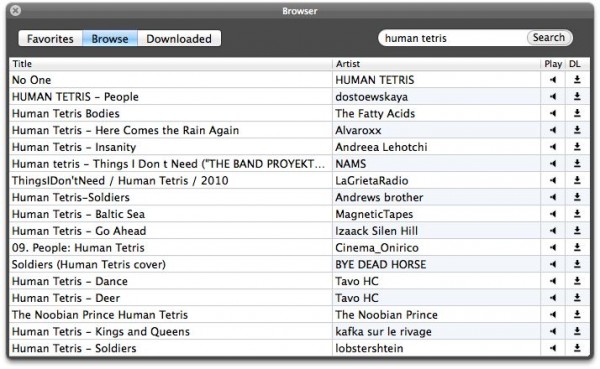Click the Search button

(x=549, y=38)
